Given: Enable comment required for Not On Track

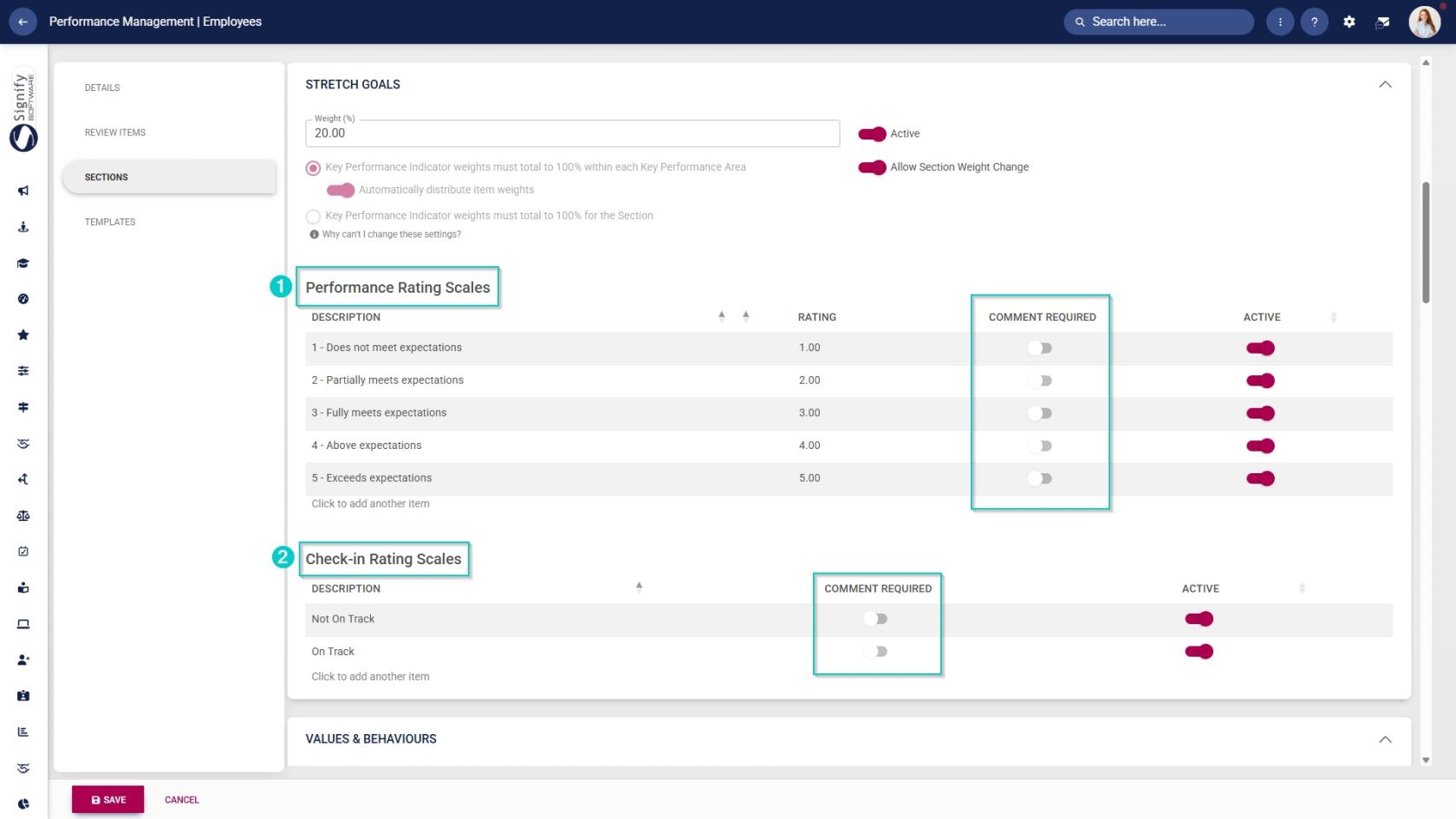Looking at the screenshot, I should pyautogui.click(x=875, y=619).
